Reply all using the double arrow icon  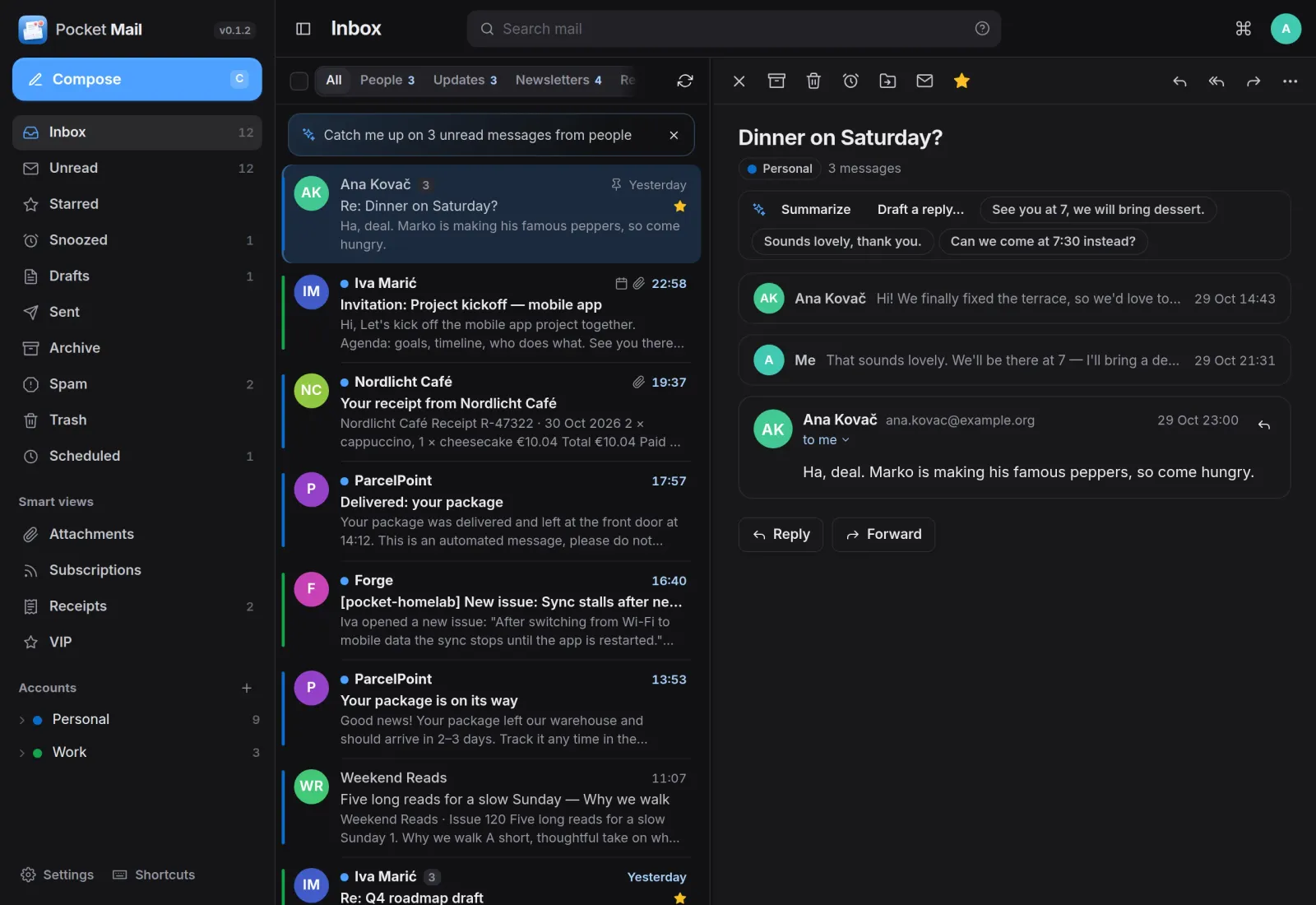[x=1216, y=81]
